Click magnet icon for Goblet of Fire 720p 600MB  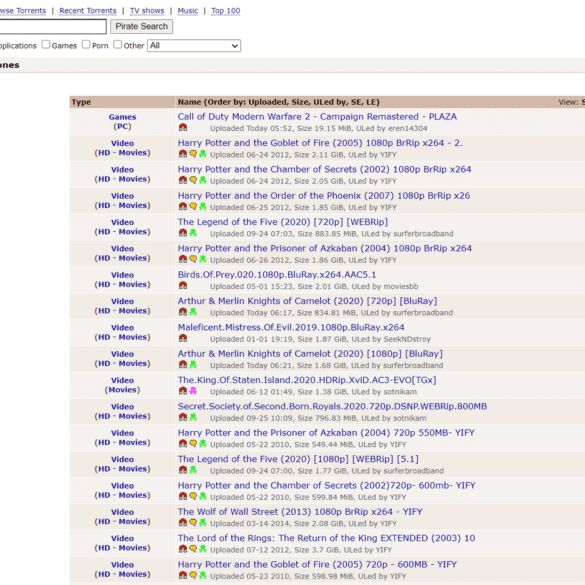click(x=183, y=575)
